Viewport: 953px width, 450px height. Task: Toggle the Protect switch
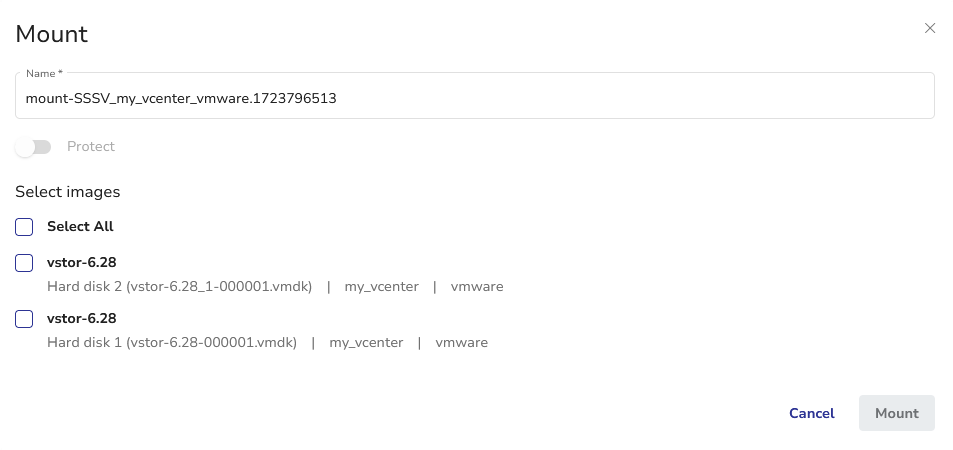click(x=33, y=147)
